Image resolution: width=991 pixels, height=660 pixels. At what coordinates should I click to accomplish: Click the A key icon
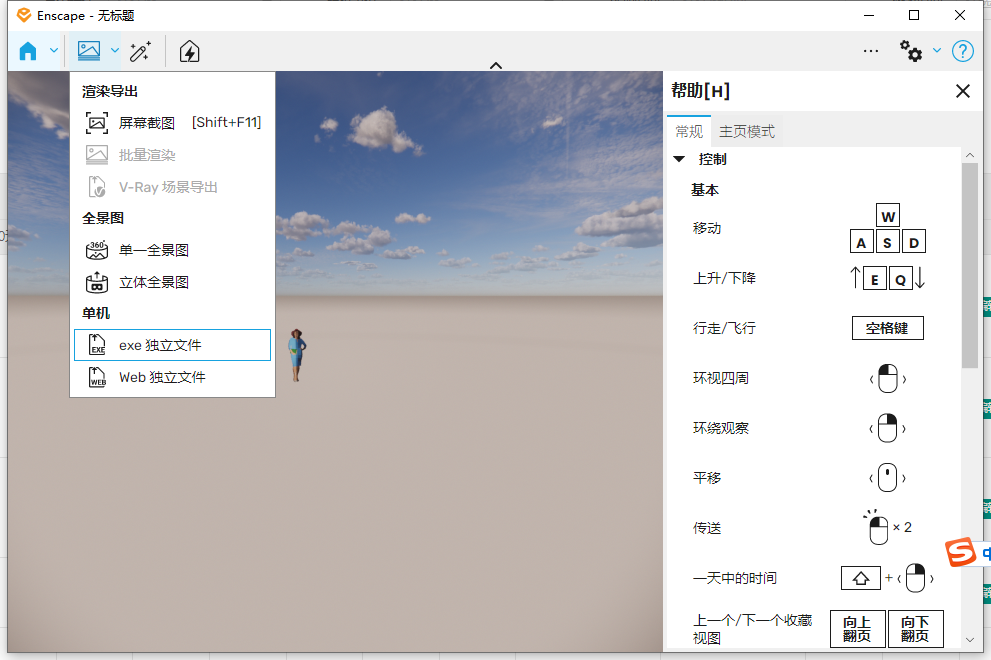coord(861,242)
